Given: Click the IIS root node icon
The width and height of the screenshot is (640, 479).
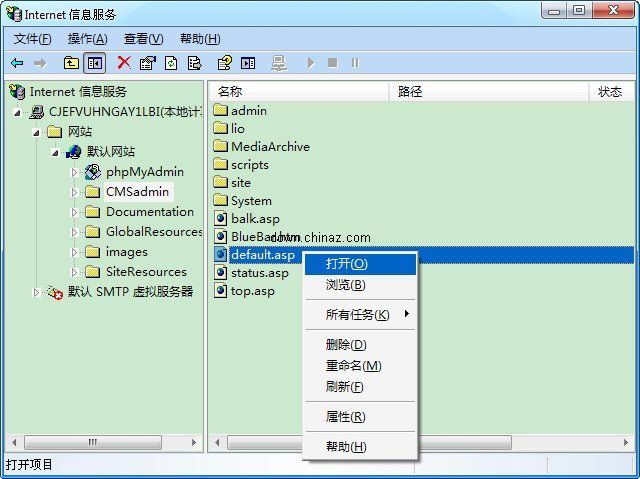Looking at the screenshot, I should click(17, 91).
